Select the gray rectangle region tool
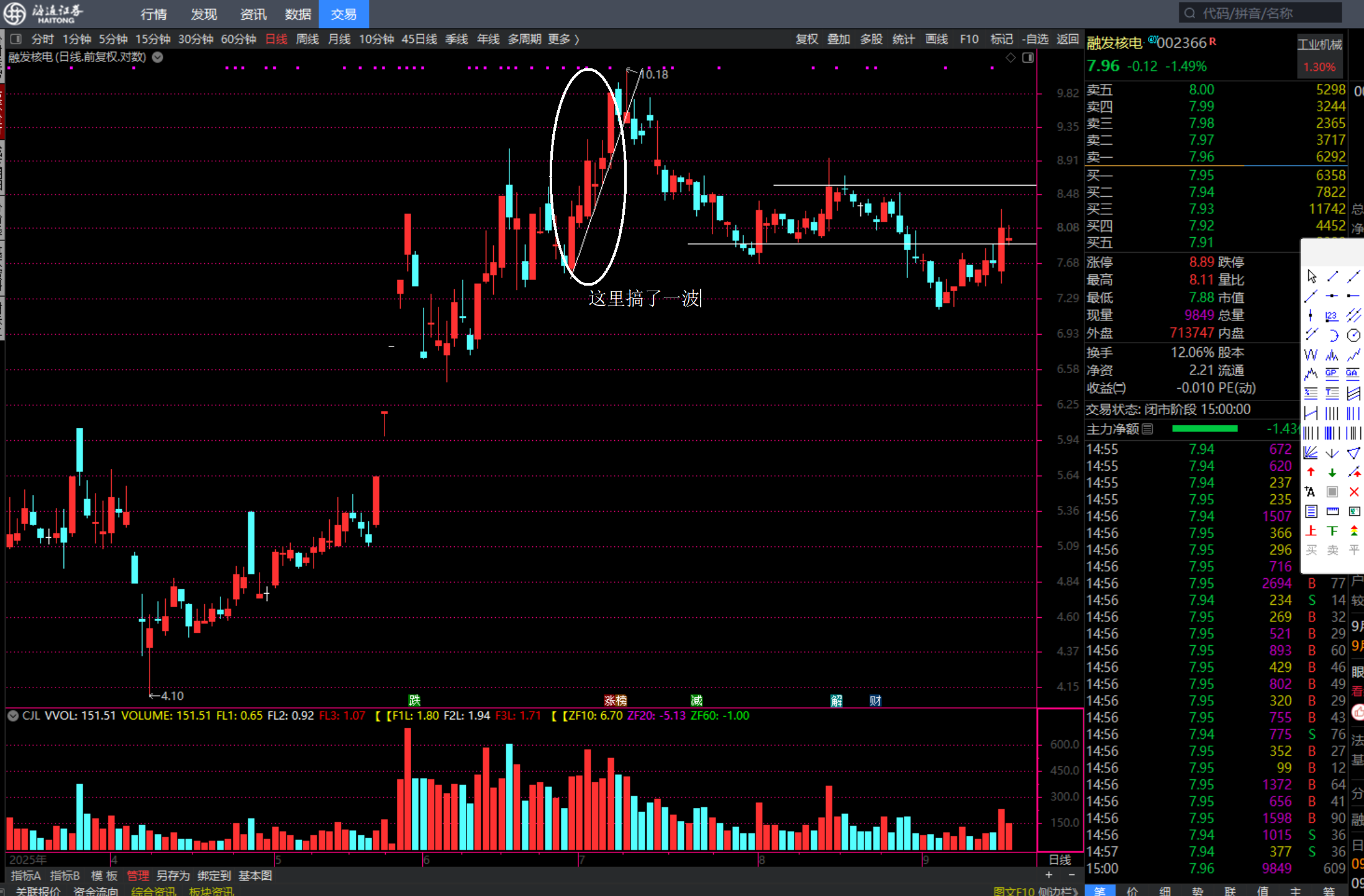1364x896 pixels. pos(1332,492)
